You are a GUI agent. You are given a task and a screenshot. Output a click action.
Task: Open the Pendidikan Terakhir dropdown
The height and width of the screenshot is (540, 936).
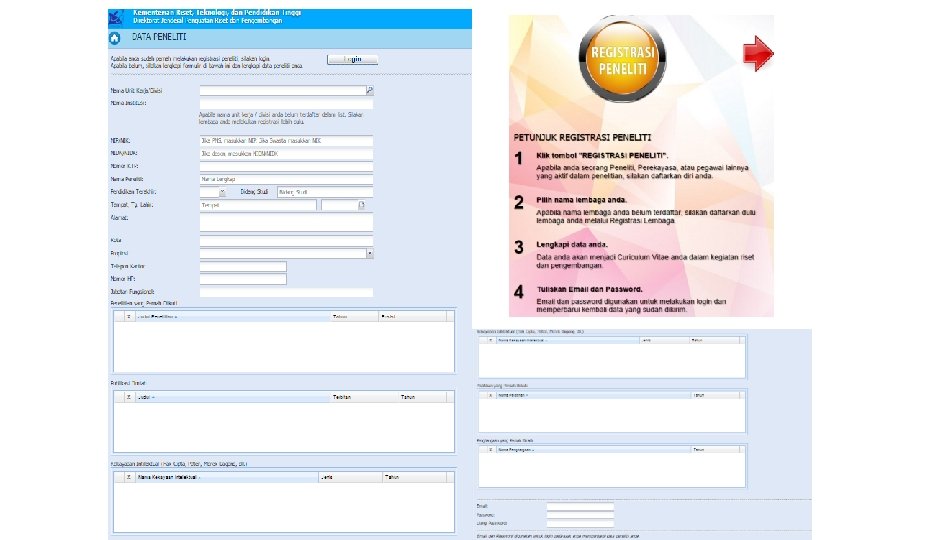pyautogui.click(x=222, y=192)
